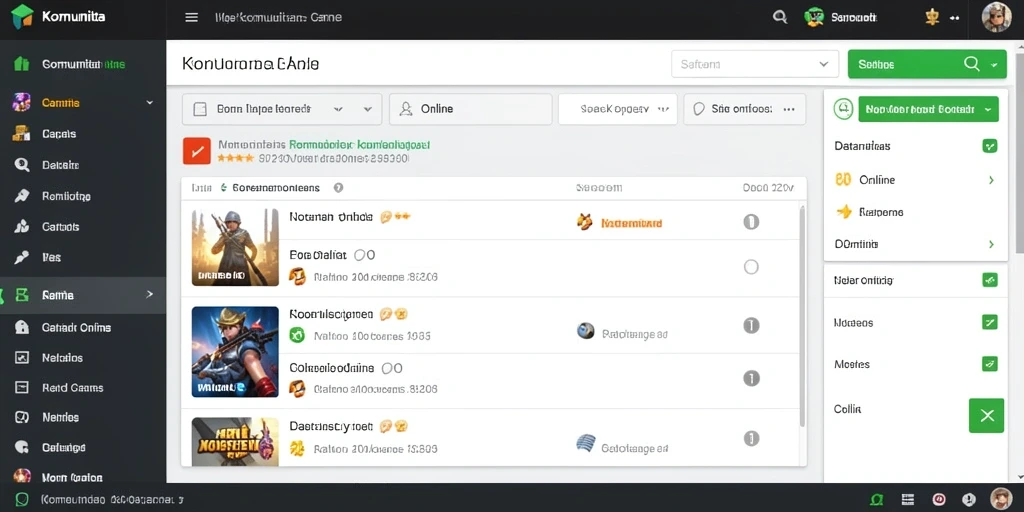
Task: Click the green Sodbos search button
Action: (x=927, y=64)
